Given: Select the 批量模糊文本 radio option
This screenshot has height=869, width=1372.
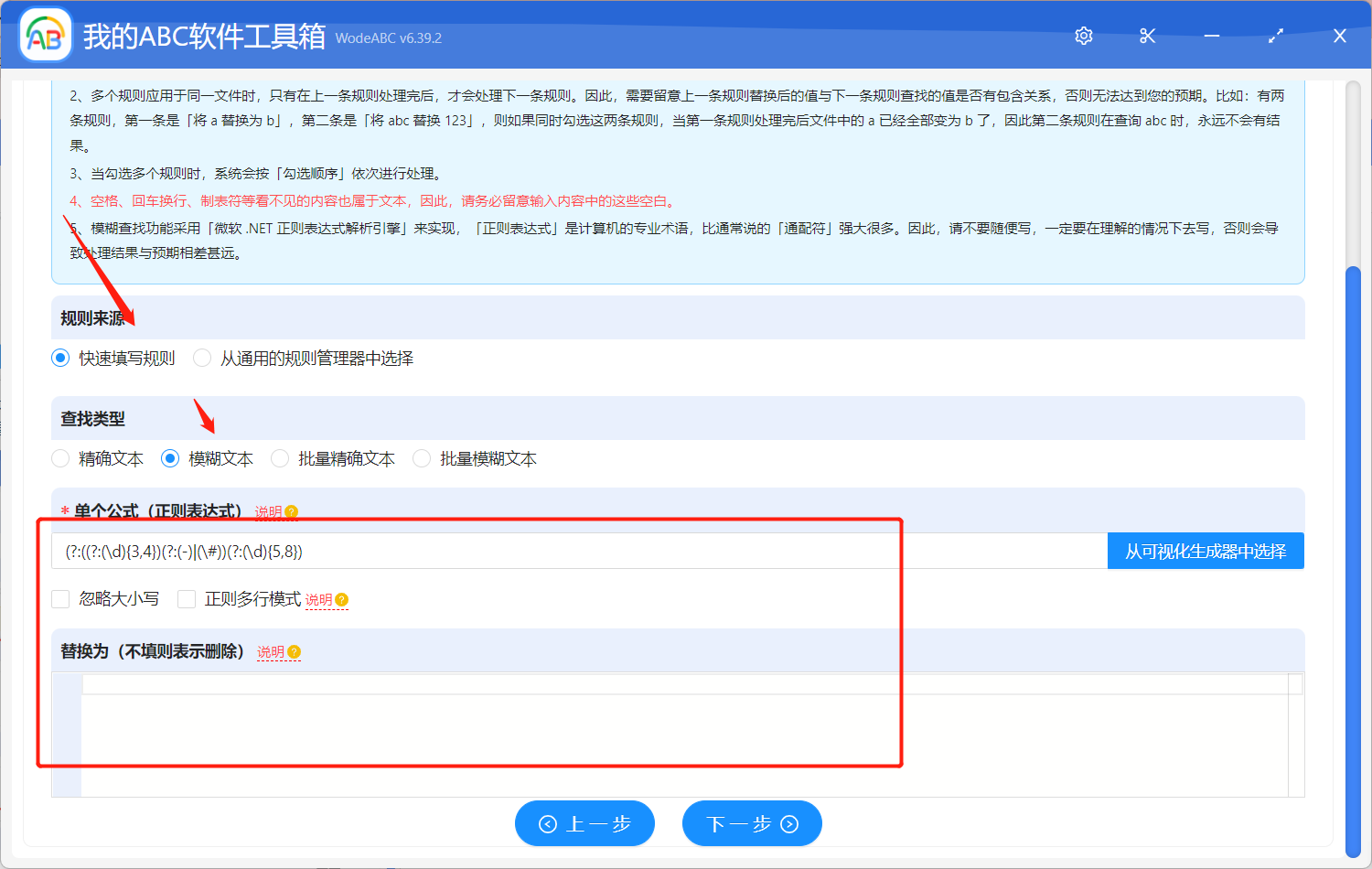Looking at the screenshot, I should 421,458.
